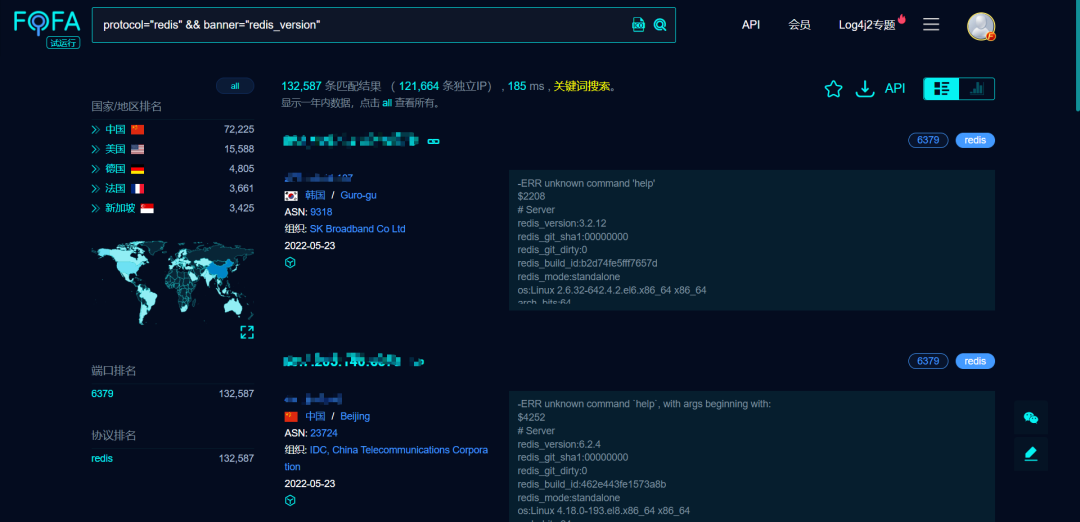Open the API menu item in header
This screenshot has width=1080, height=522.
click(x=751, y=25)
